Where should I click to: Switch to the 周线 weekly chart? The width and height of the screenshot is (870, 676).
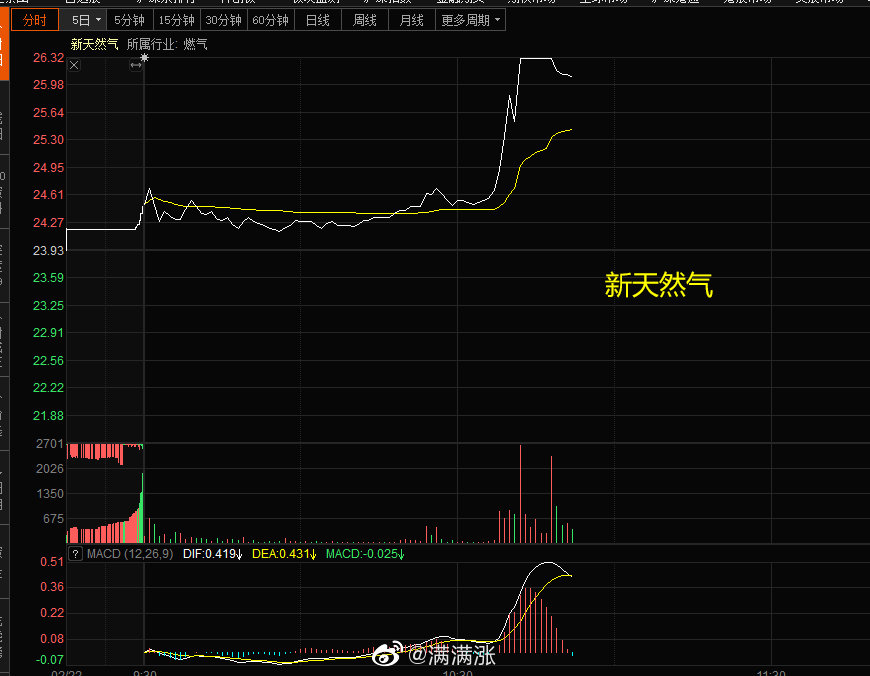point(365,21)
